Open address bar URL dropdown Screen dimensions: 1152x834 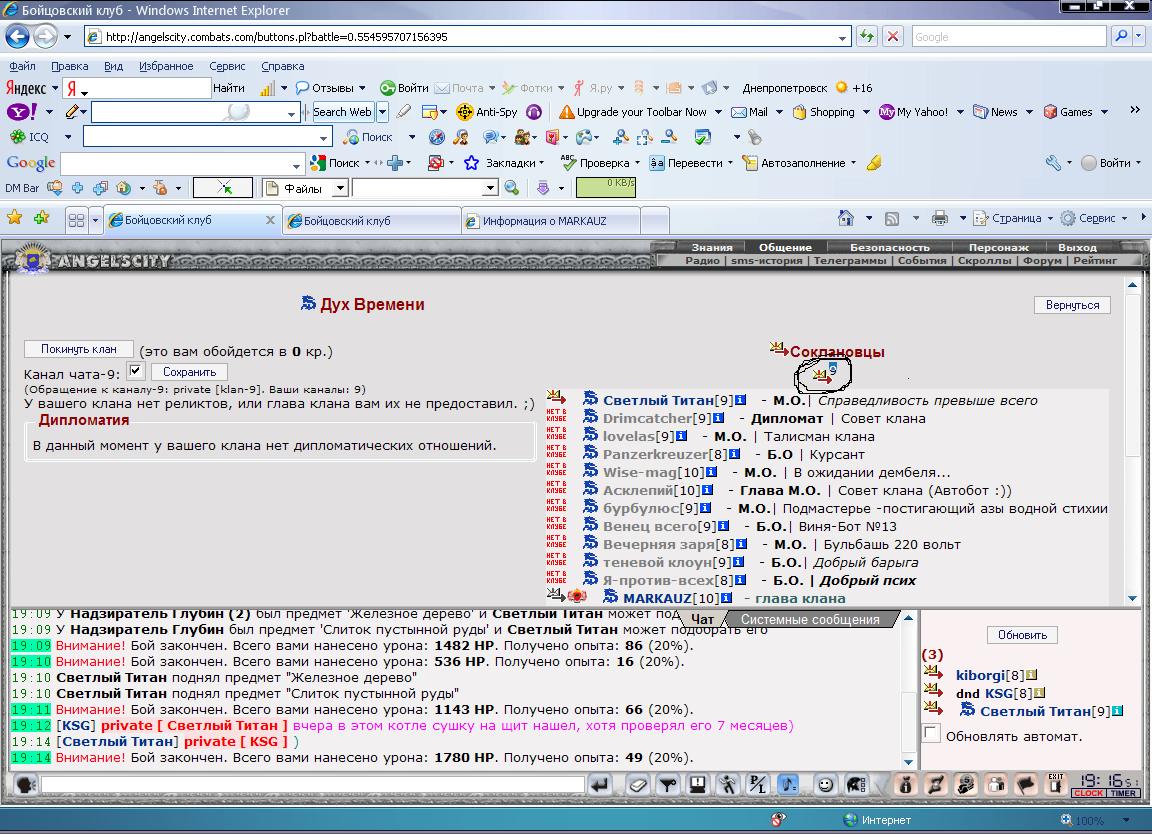tap(842, 37)
